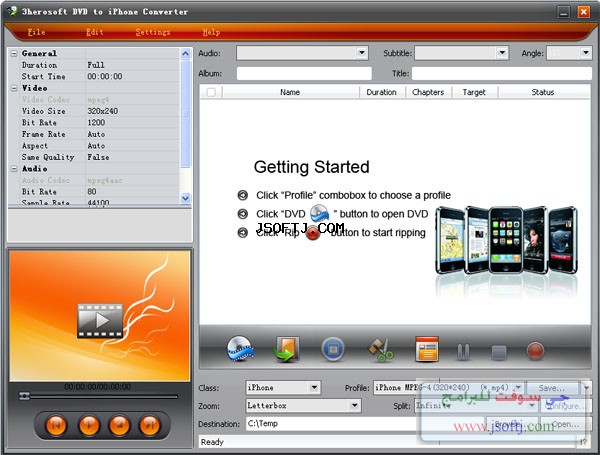Click the playback seek slider handle
The height and width of the screenshot is (455, 600).
(24, 396)
